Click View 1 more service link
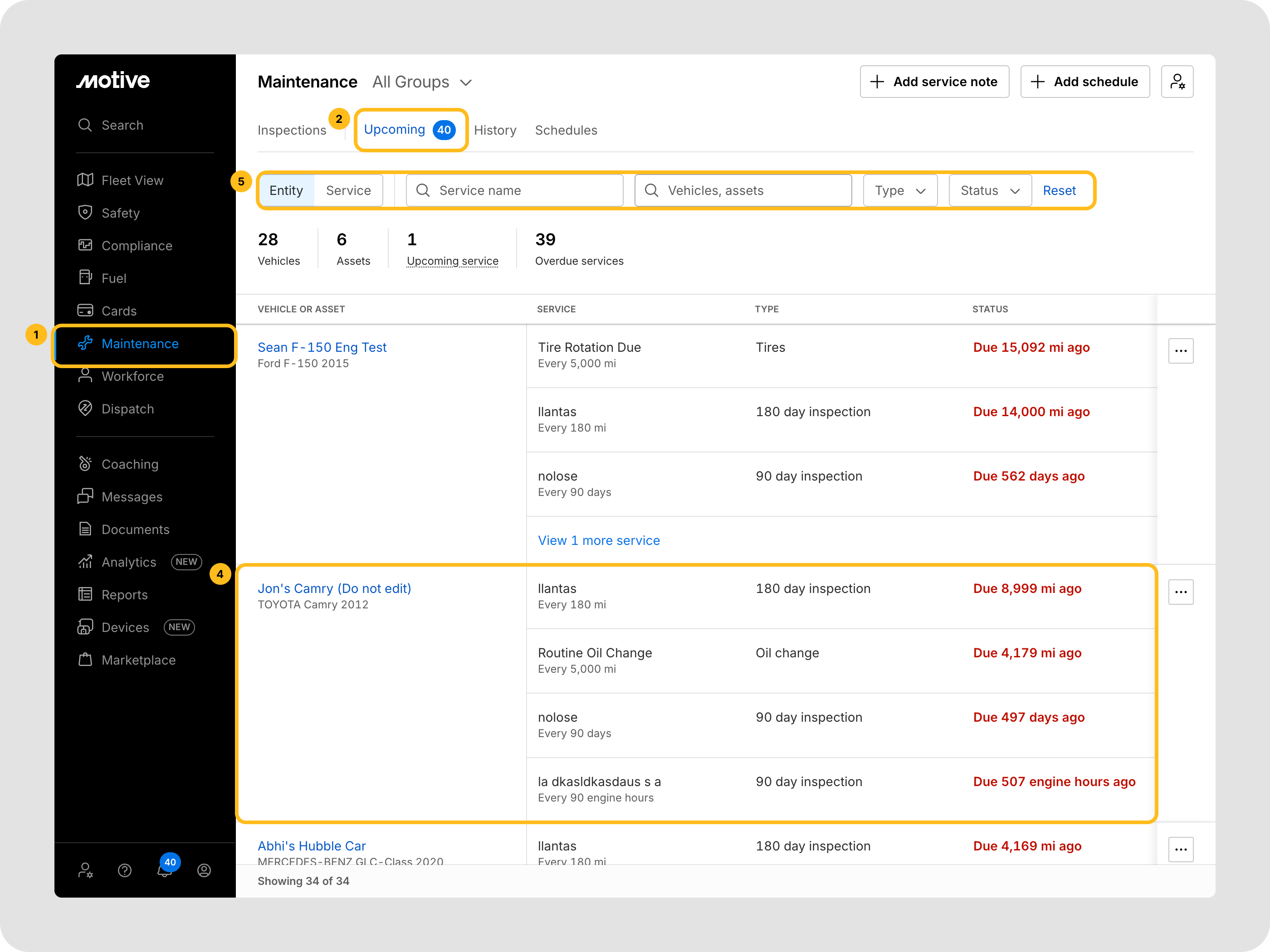The height and width of the screenshot is (952, 1270). point(598,540)
